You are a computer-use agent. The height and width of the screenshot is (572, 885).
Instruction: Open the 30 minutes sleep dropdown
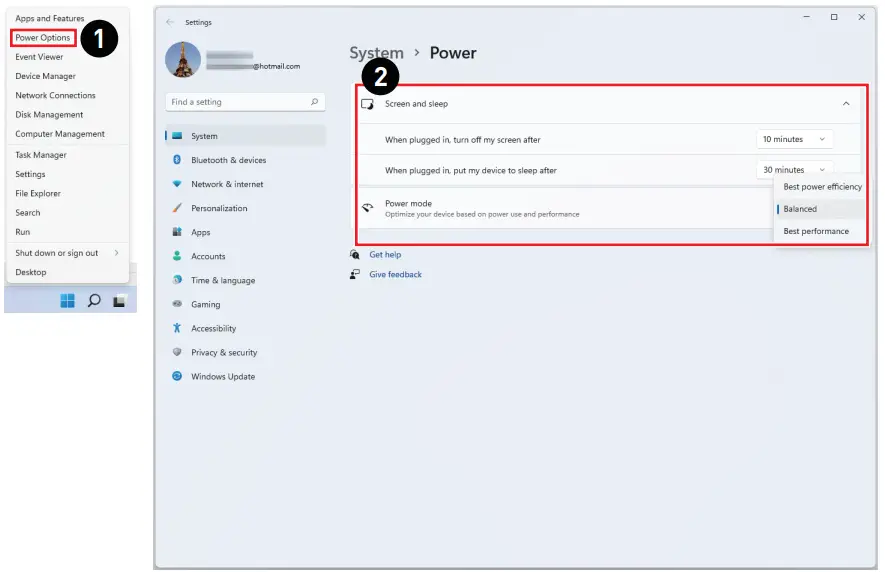794,169
